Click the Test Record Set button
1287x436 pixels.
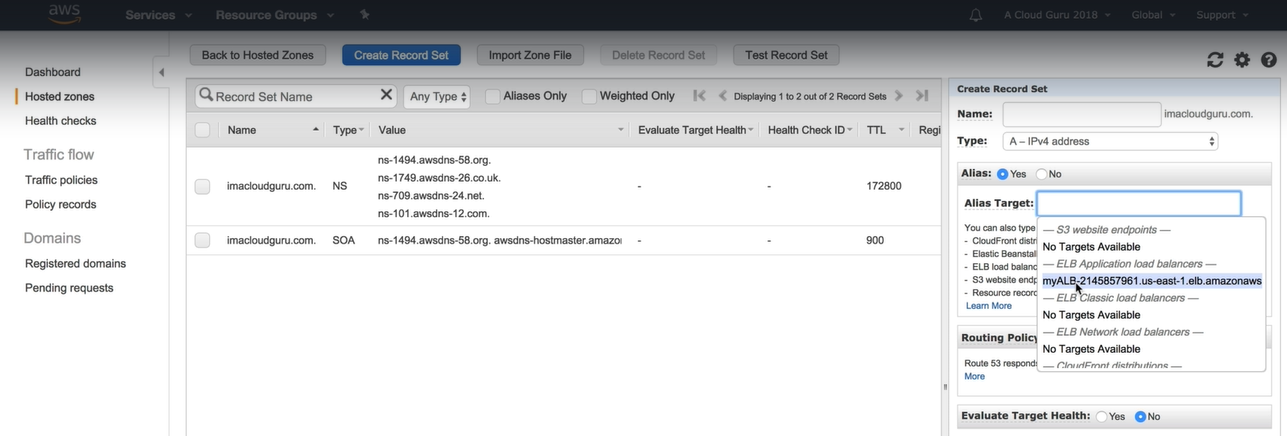[x=787, y=55]
